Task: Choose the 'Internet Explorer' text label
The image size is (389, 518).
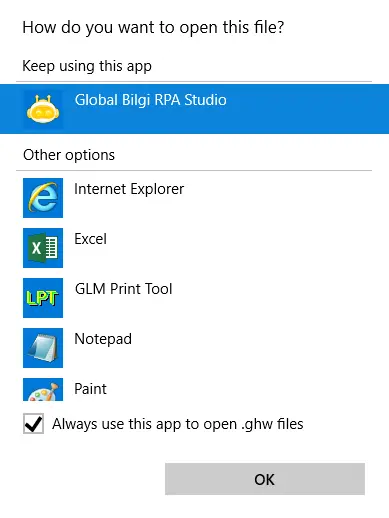Action: (129, 189)
